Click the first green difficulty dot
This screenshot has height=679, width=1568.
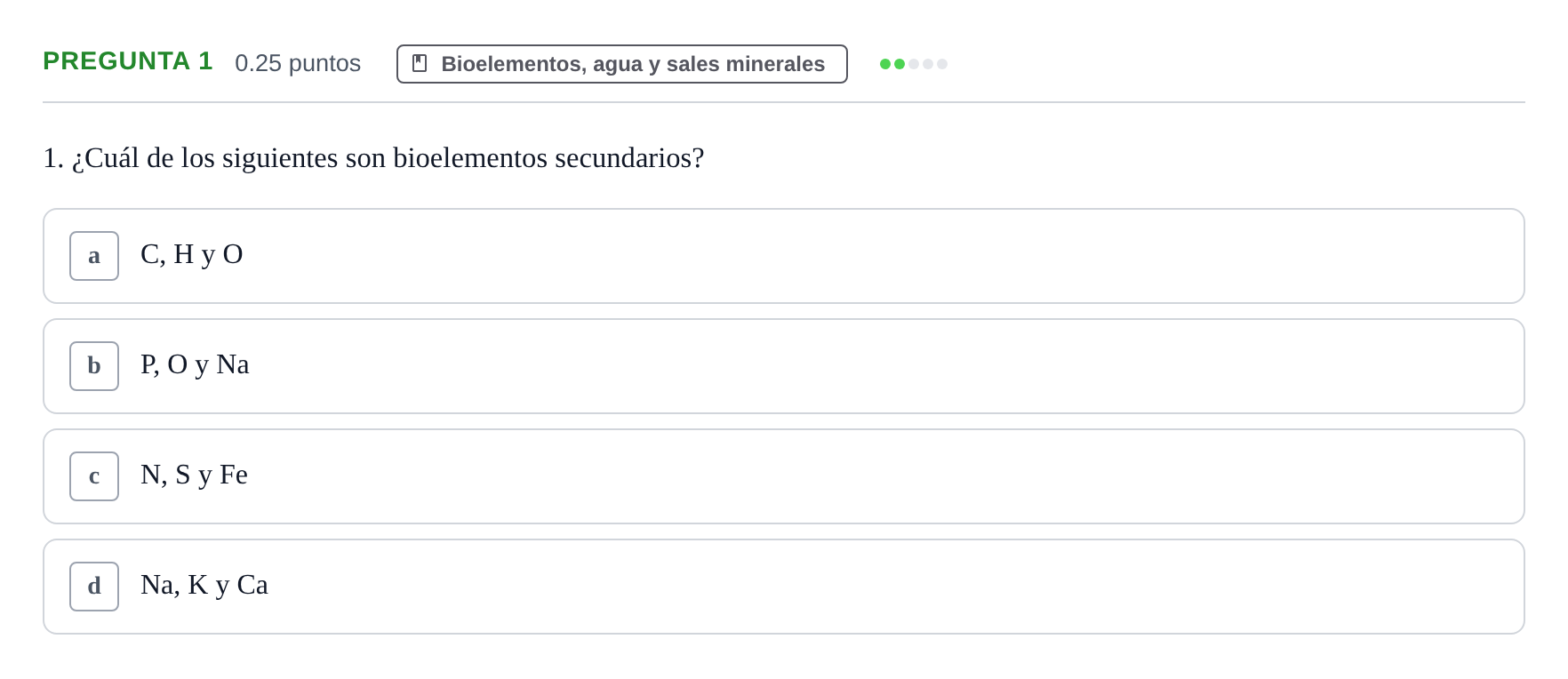click(885, 64)
